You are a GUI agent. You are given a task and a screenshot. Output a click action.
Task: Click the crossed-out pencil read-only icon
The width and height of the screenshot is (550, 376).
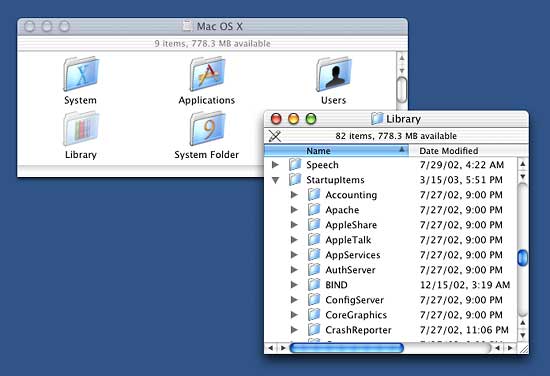275,136
